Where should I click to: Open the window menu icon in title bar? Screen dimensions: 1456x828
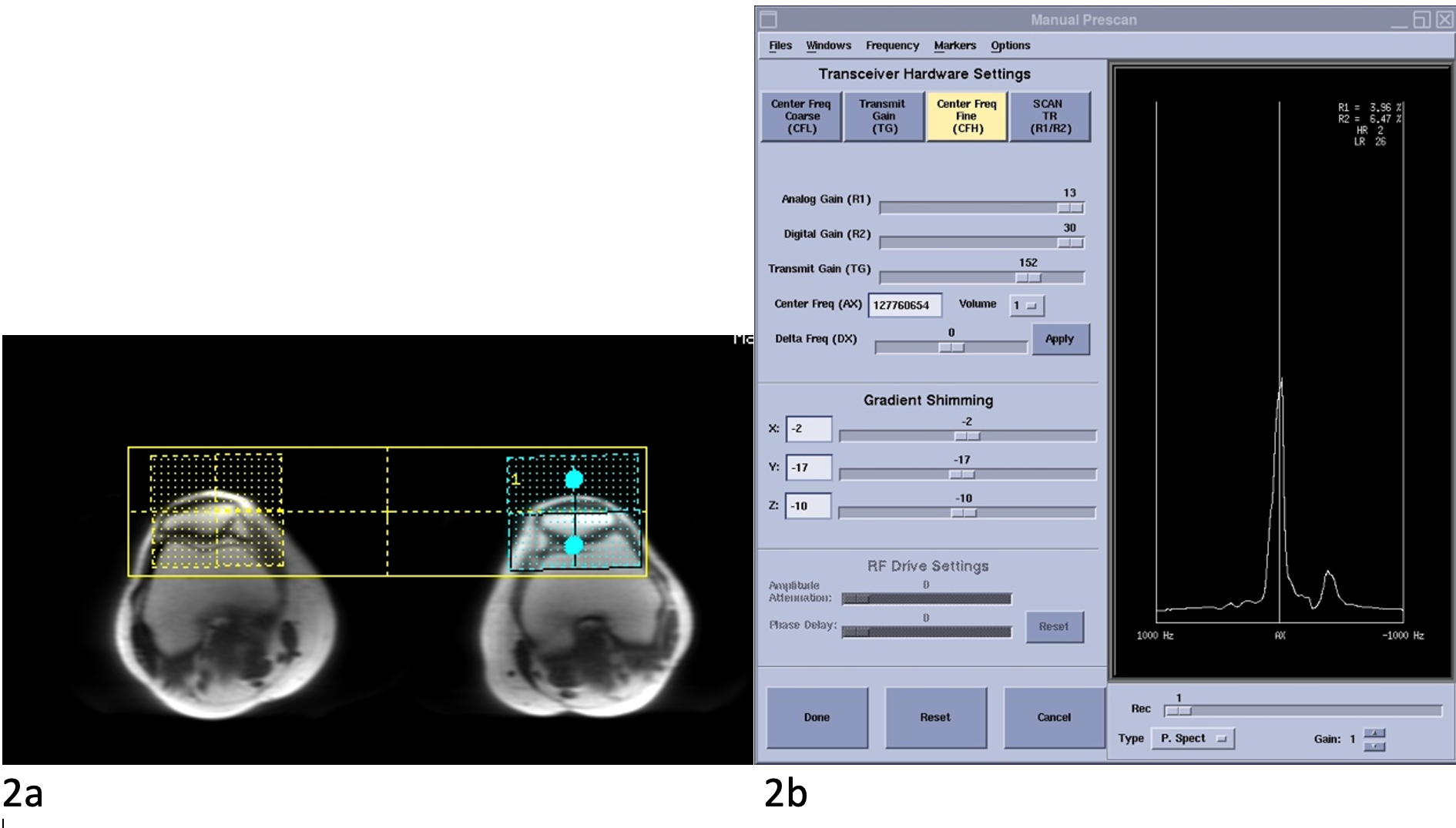[769, 19]
